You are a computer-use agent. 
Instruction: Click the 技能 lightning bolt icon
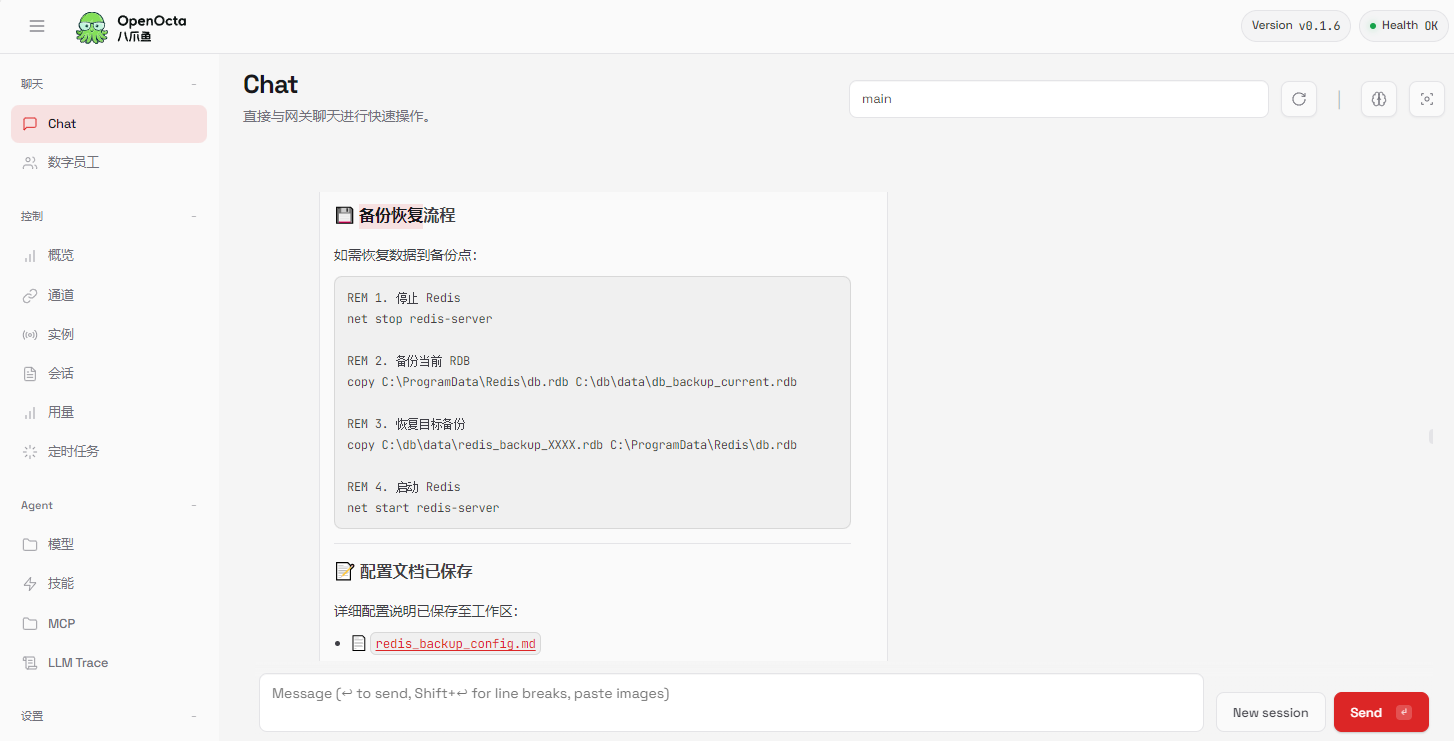point(30,584)
